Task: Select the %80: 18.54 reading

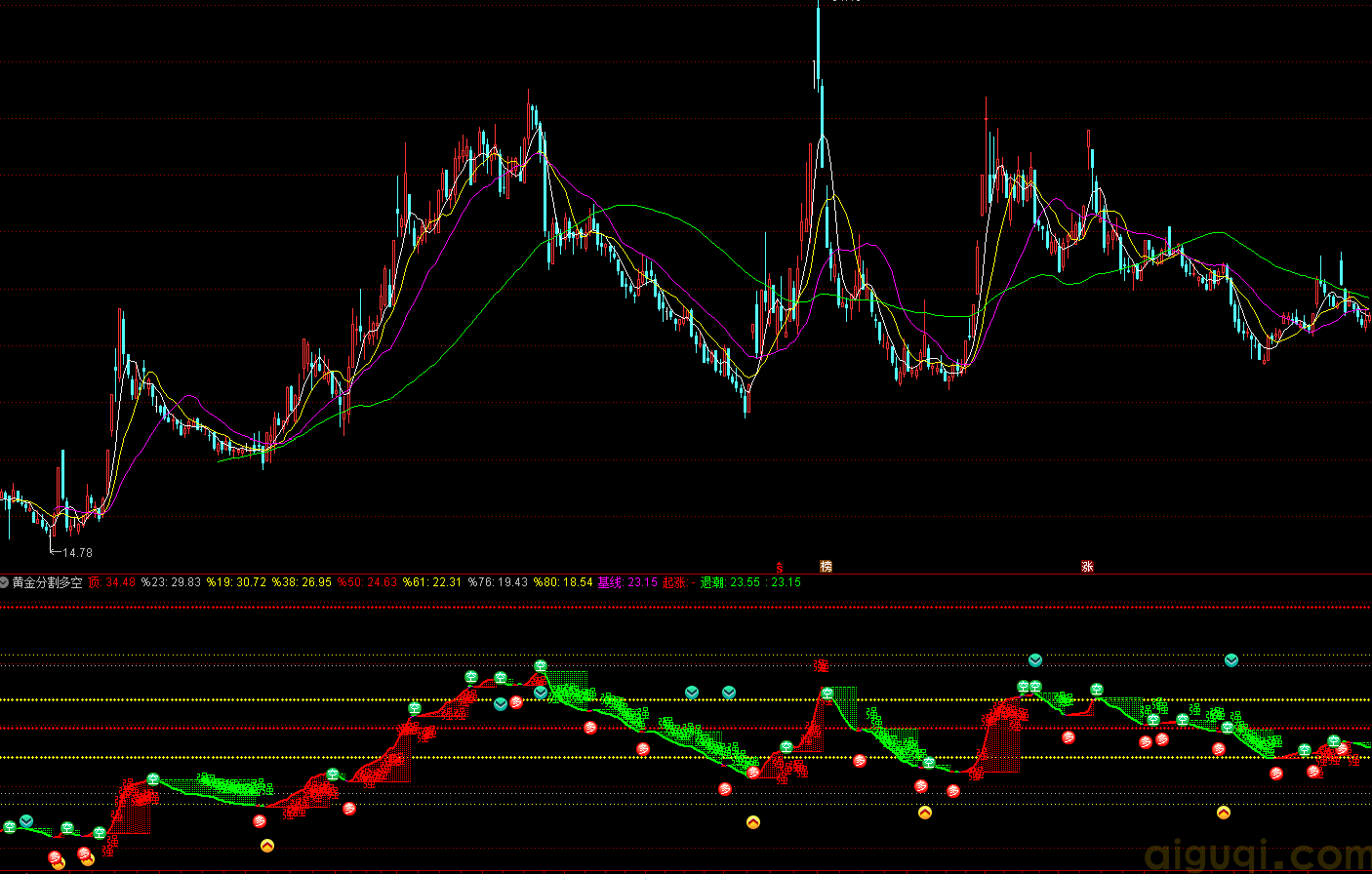Action: [563, 582]
